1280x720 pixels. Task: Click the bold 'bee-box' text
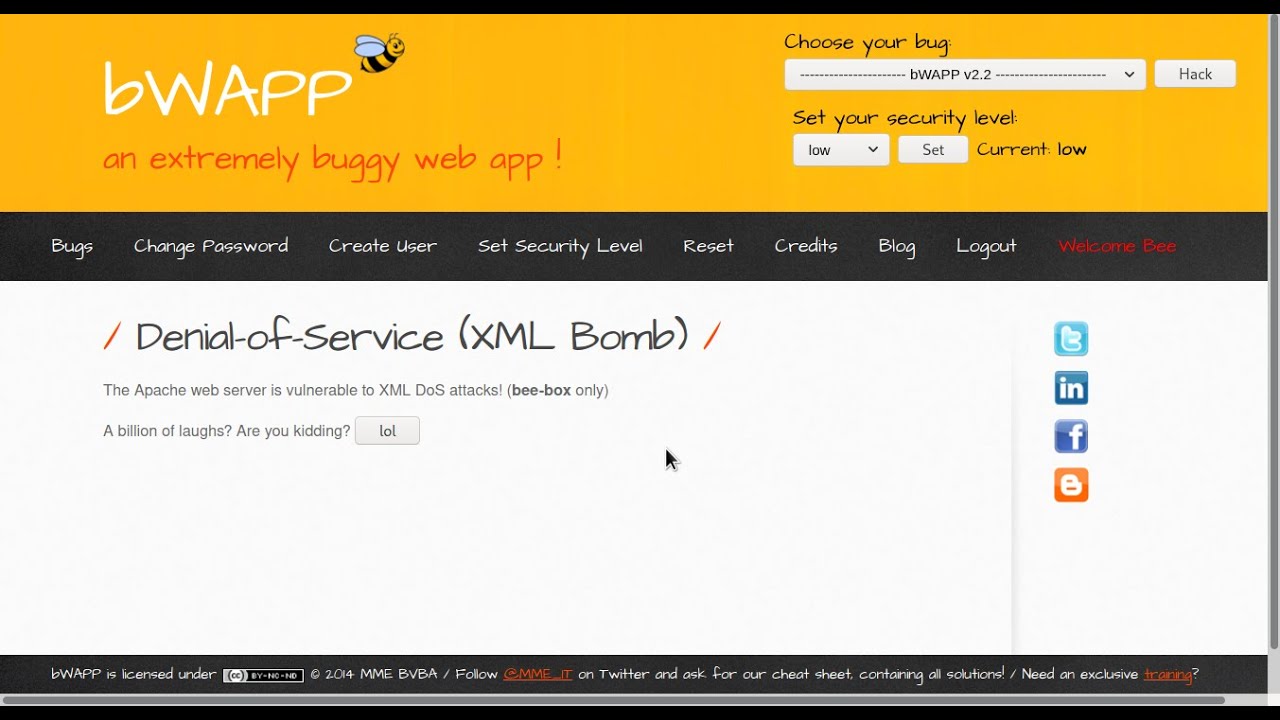(541, 391)
